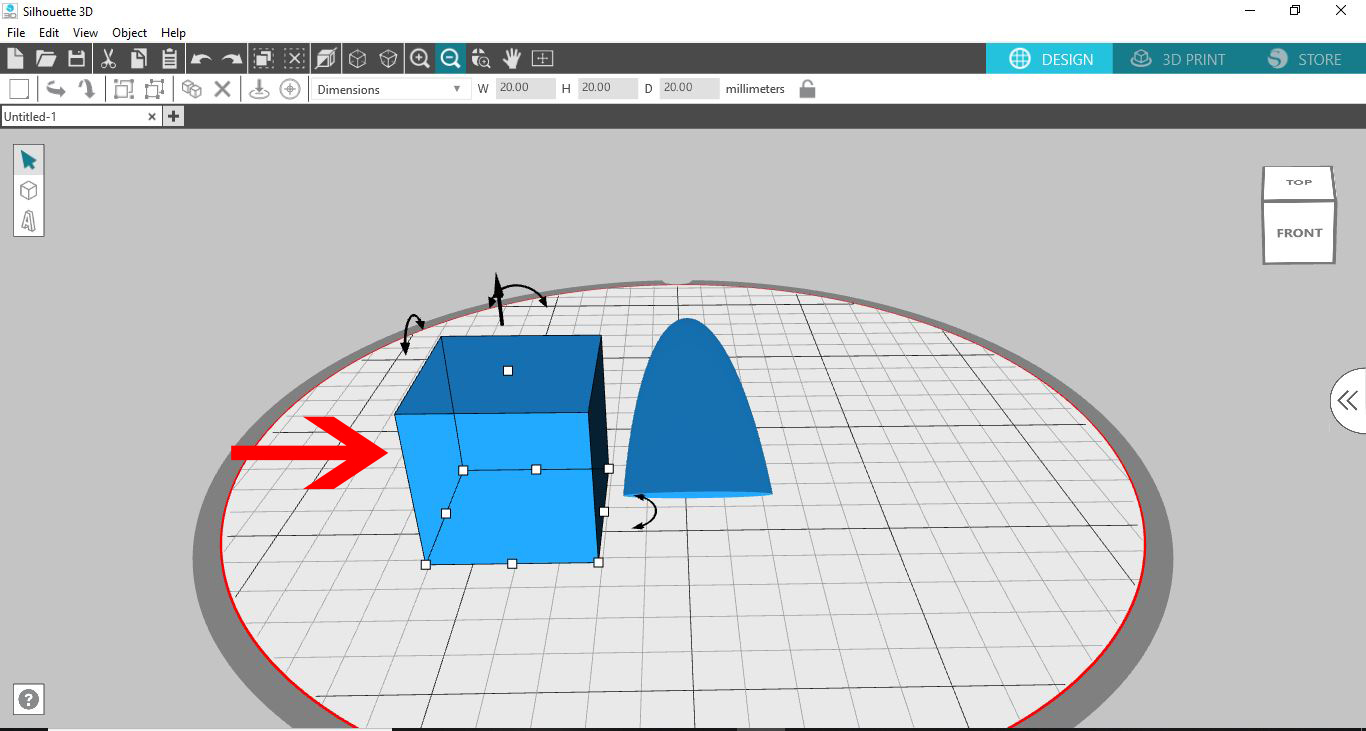
Task: Click the Fit to View icon
Action: pyautogui.click(x=542, y=58)
